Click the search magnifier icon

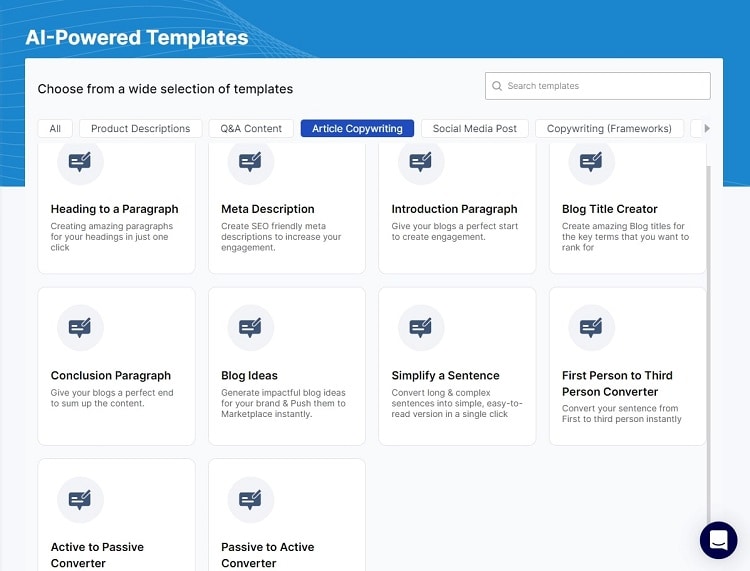497,86
